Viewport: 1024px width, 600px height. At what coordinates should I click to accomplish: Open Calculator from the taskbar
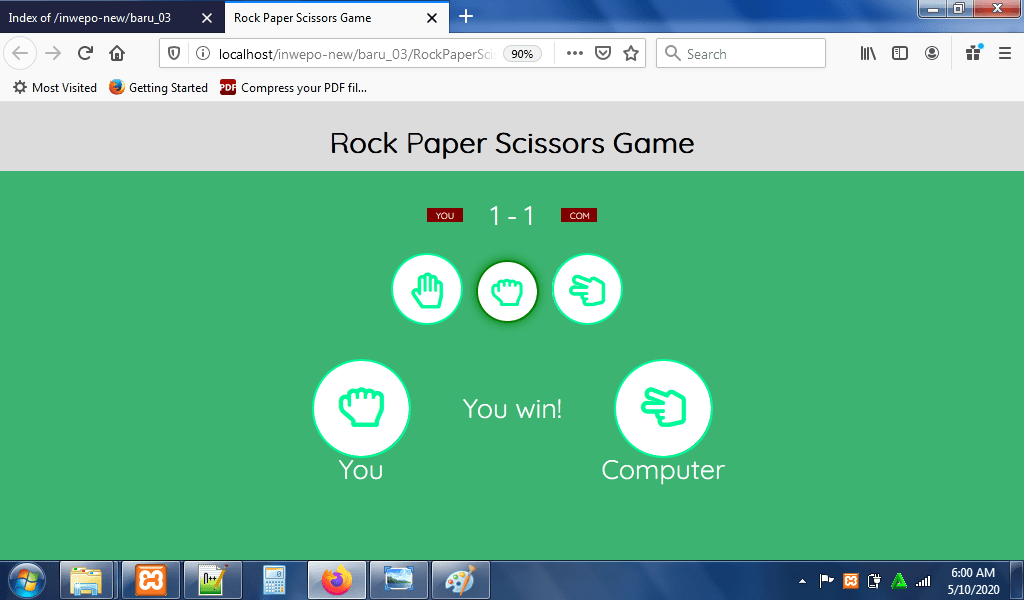click(x=274, y=580)
